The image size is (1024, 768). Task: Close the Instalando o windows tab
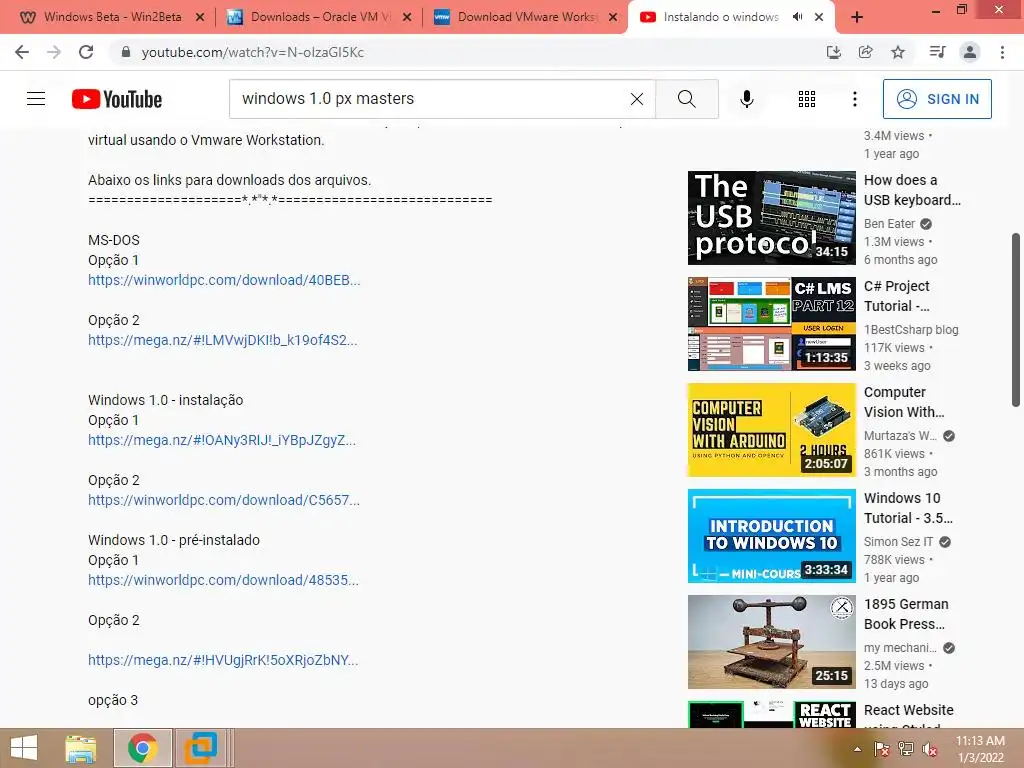819,17
